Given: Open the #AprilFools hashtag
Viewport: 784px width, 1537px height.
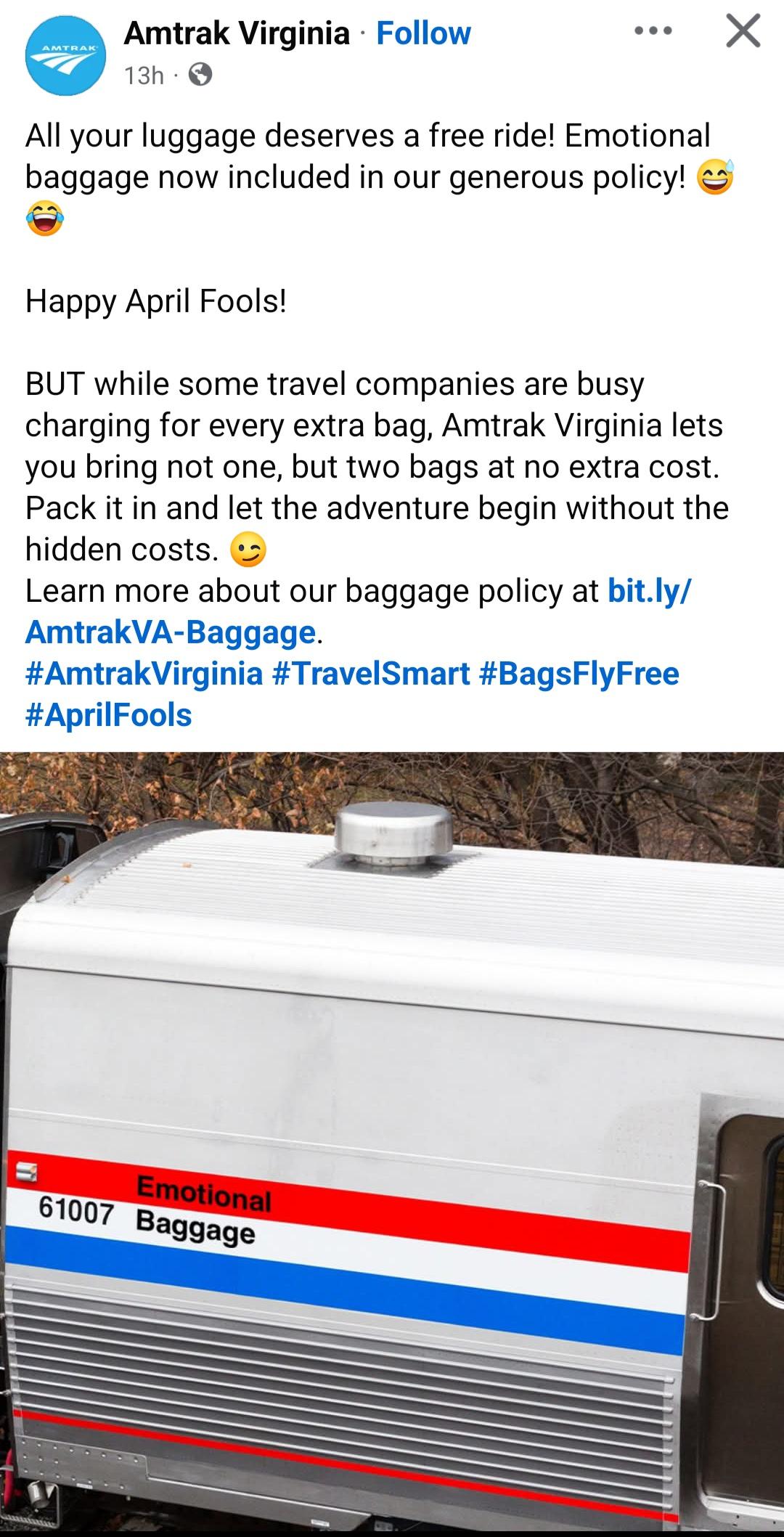Looking at the screenshot, I should coord(109,715).
